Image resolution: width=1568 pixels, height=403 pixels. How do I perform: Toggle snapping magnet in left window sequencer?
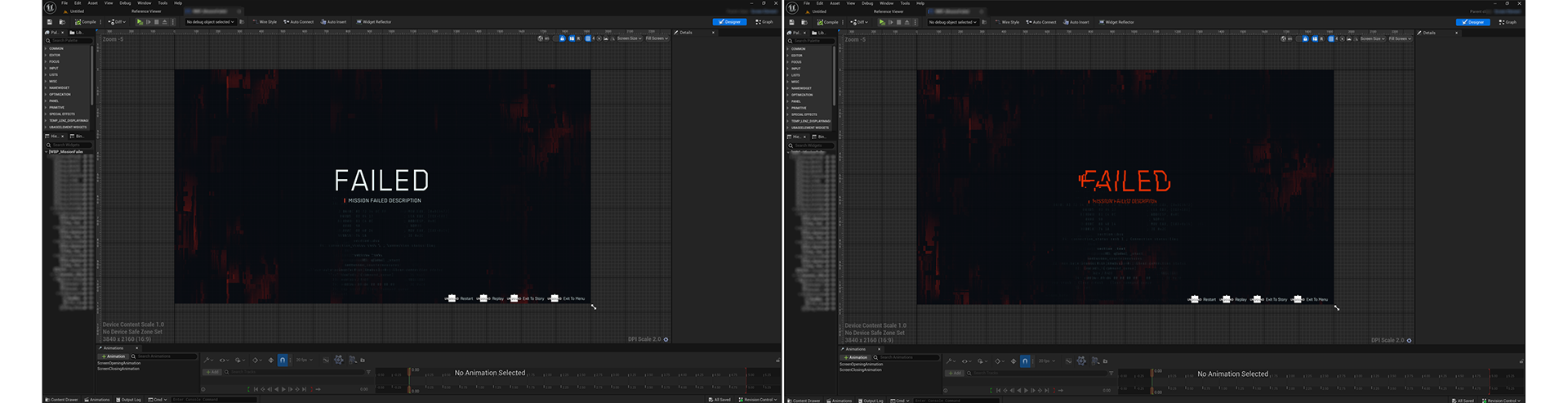(283, 360)
